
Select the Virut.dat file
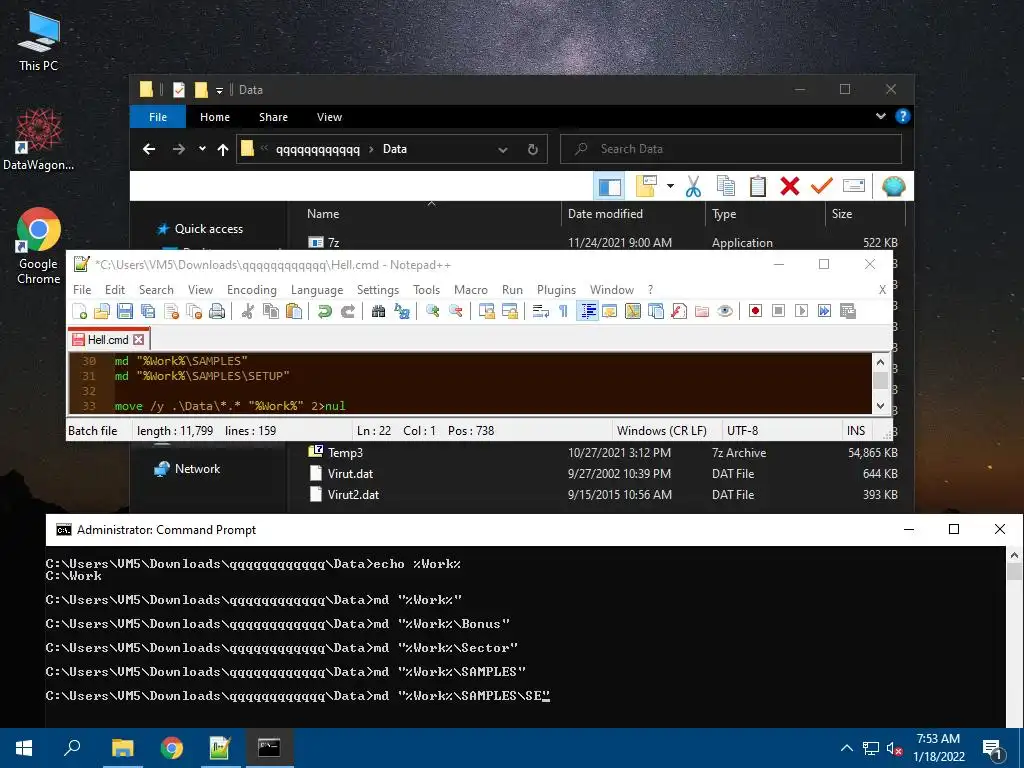point(350,473)
